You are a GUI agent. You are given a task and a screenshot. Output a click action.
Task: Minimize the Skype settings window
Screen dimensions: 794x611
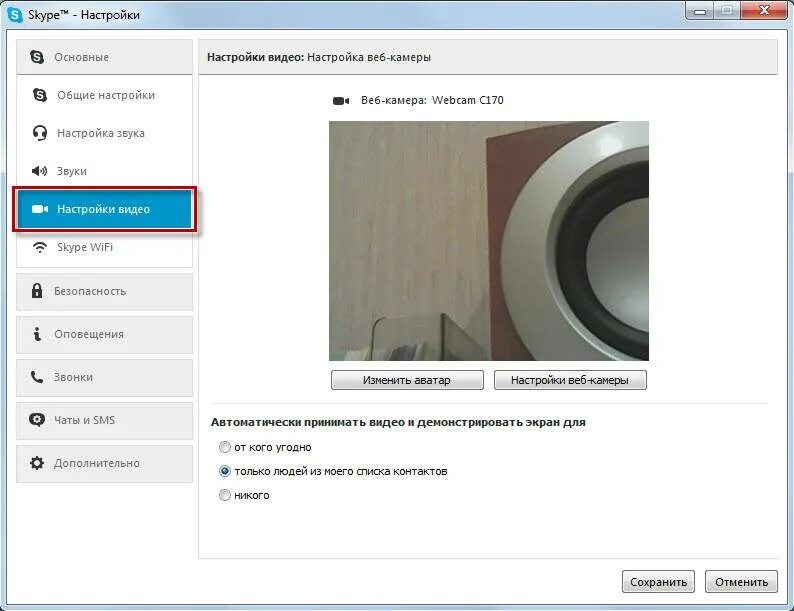pyautogui.click(x=700, y=11)
